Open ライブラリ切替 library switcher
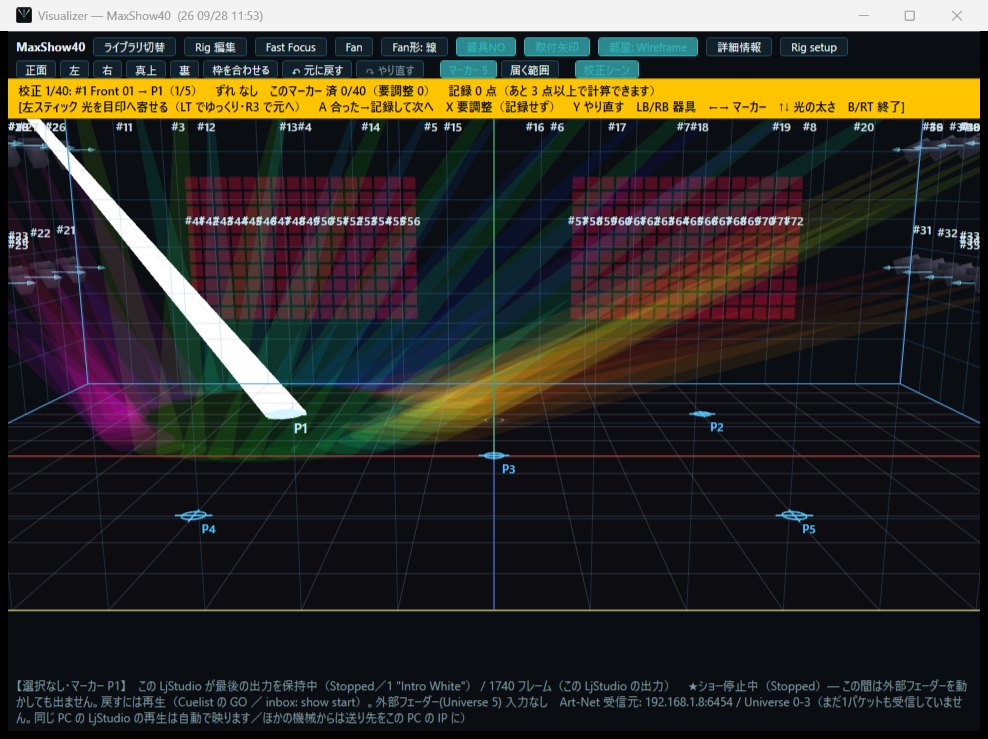 pos(134,47)
